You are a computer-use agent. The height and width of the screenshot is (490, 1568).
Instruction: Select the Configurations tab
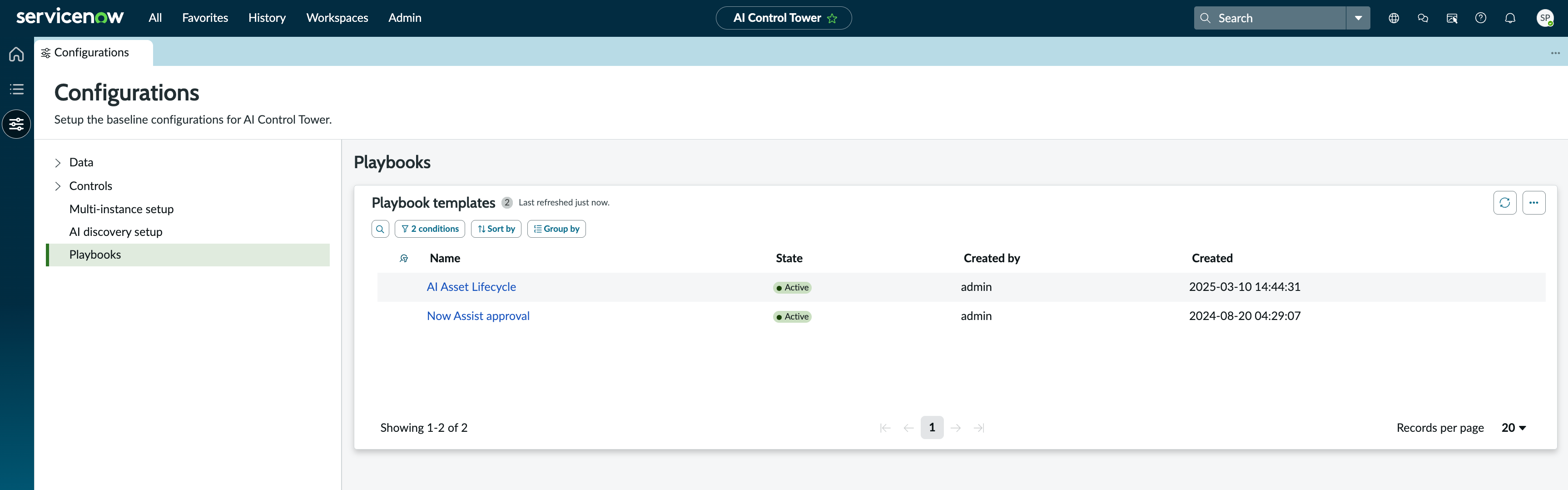(x=93, y=53)
